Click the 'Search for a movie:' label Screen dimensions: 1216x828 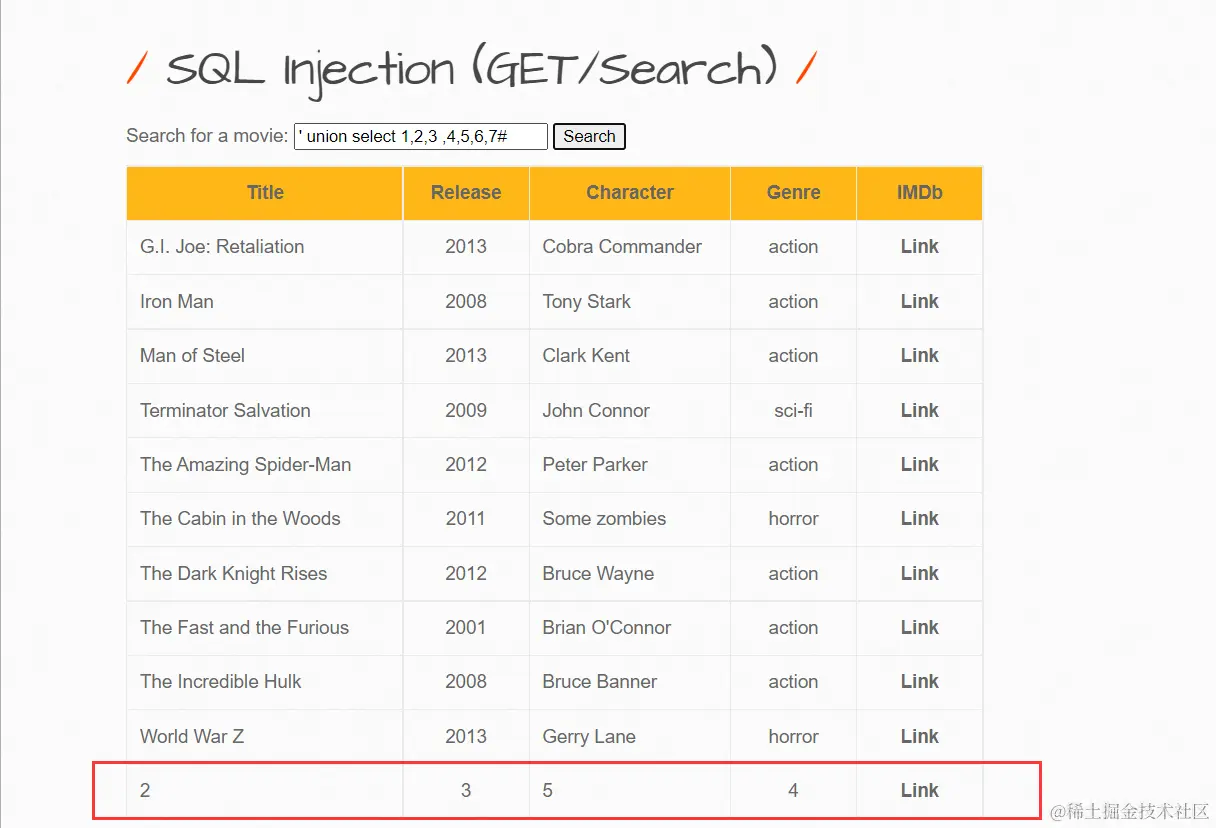click(207, 136)
